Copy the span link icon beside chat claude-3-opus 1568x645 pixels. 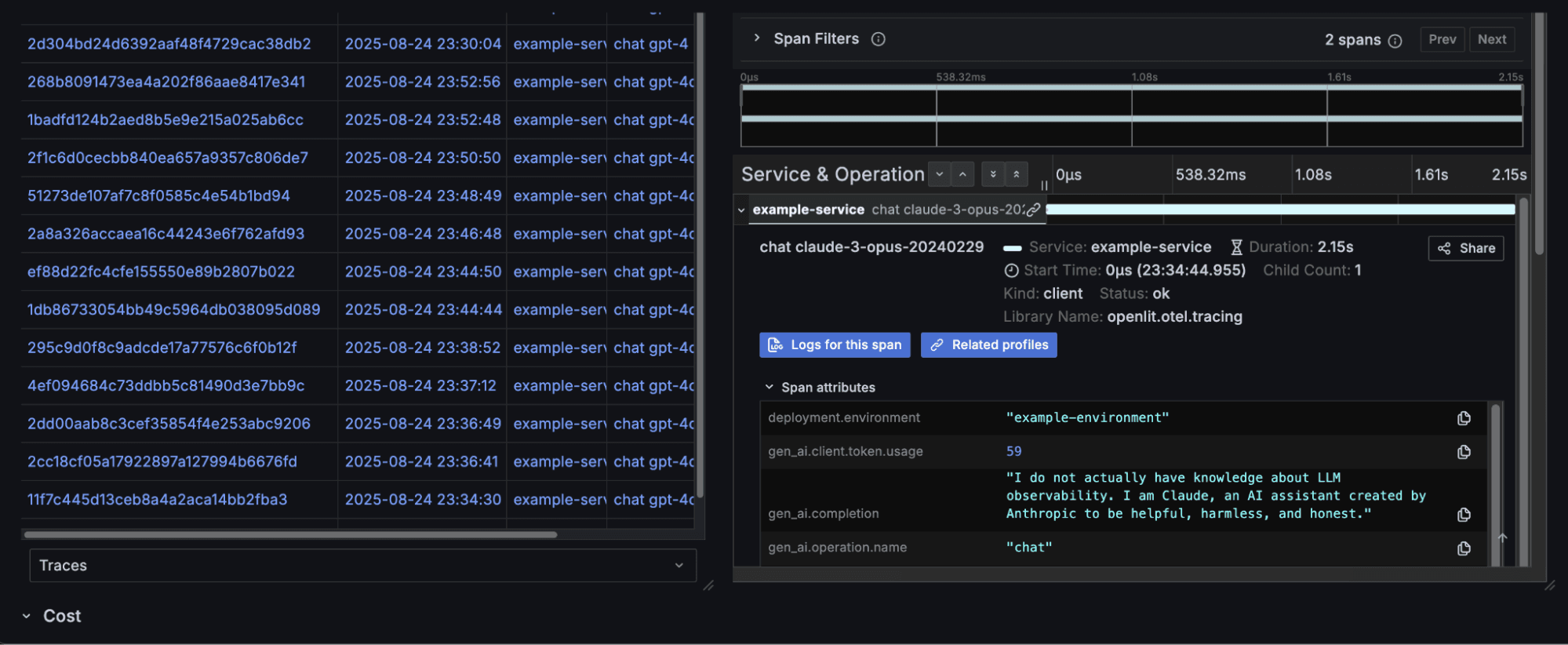point(1034,210)
